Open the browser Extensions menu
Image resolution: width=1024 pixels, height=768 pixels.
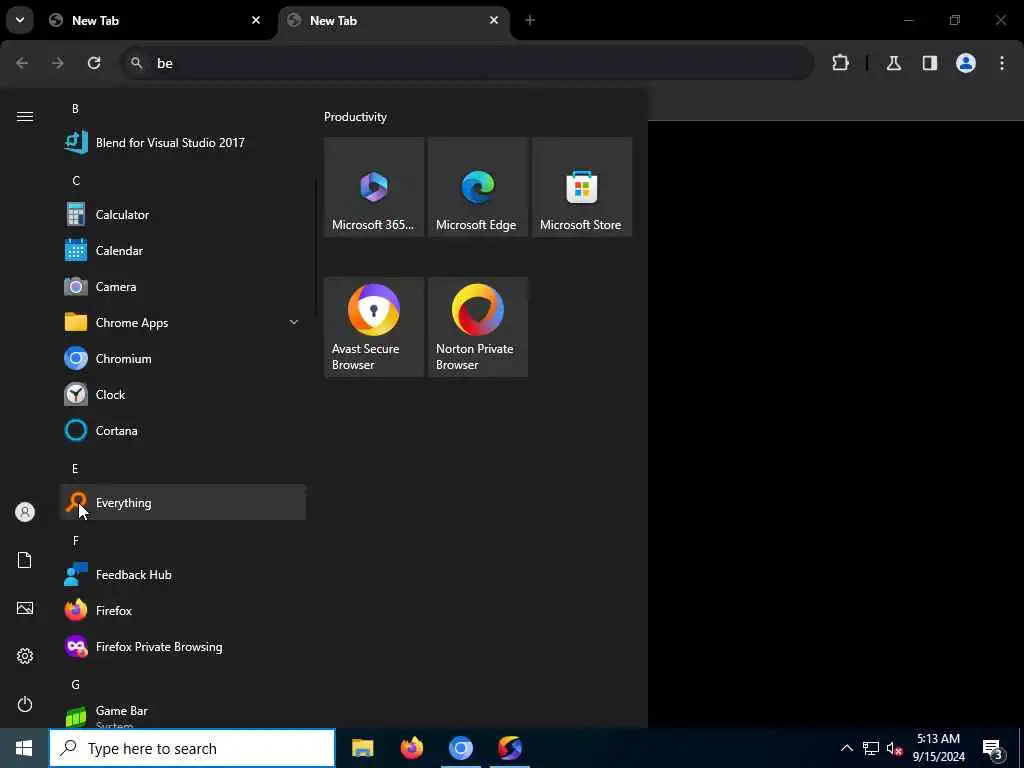(840, 63)
